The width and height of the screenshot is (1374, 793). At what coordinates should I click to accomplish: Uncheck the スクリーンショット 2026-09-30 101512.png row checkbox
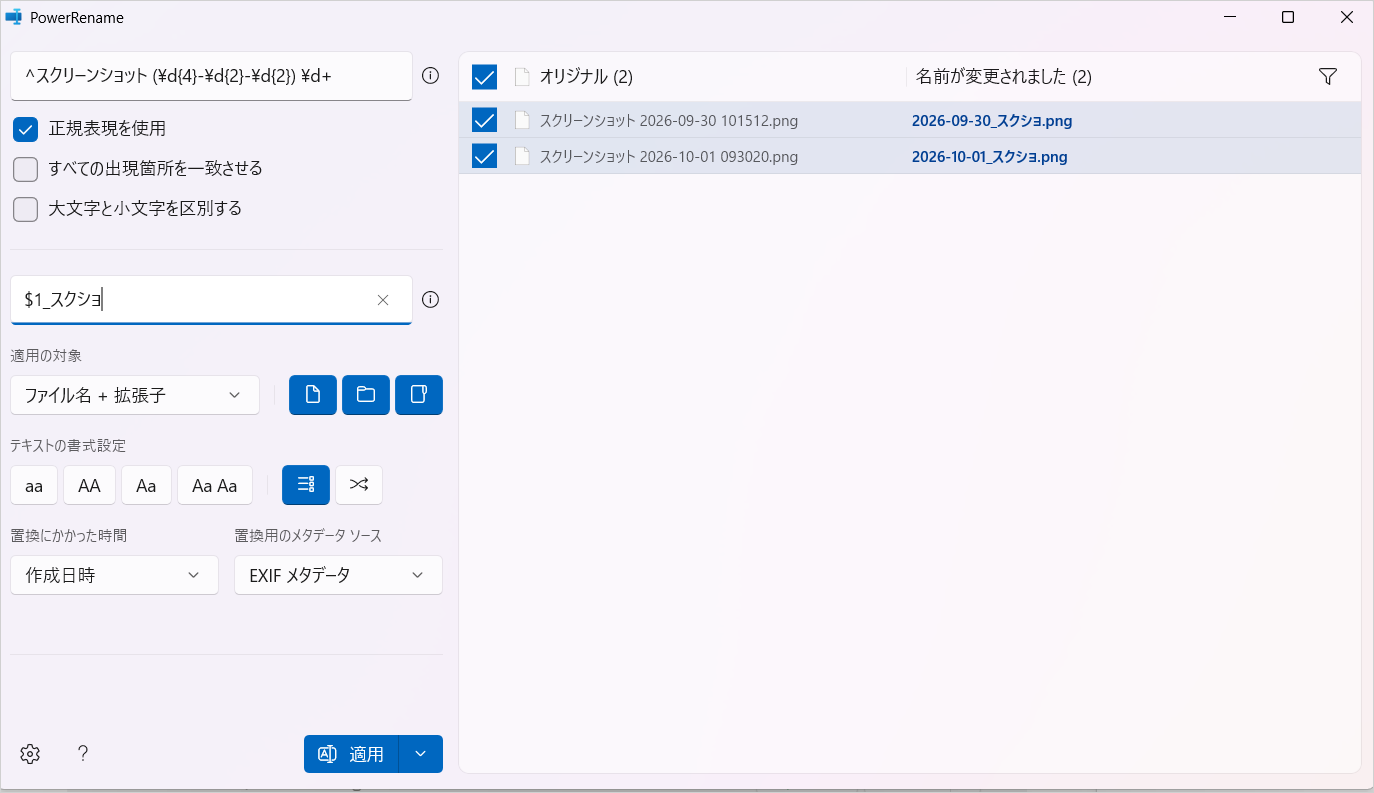point(485,121)
